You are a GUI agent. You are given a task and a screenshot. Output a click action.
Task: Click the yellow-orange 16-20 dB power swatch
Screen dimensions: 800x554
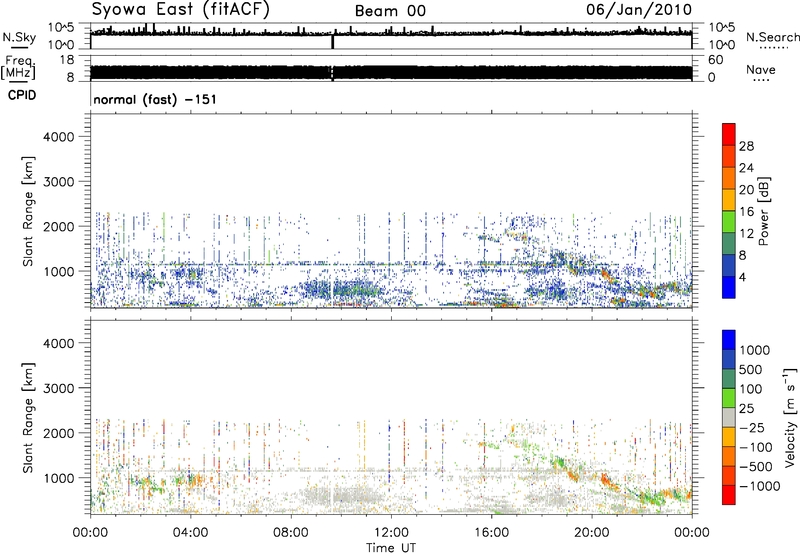[729, 199]
